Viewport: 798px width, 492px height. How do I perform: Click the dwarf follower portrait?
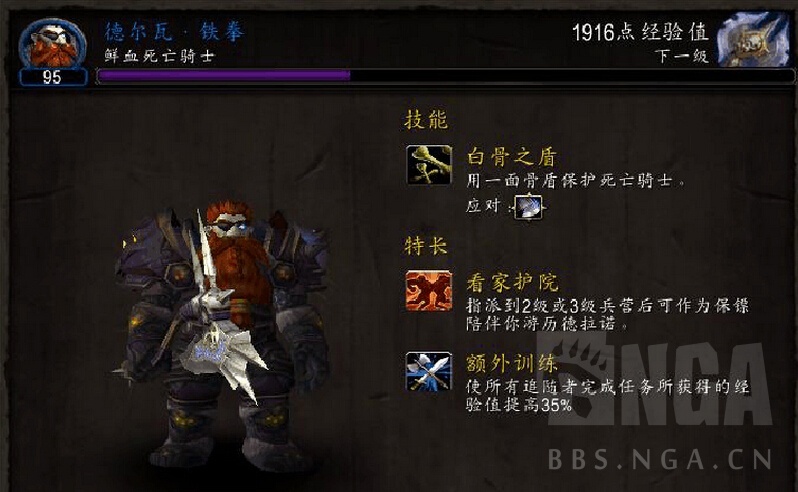point(52,44)
